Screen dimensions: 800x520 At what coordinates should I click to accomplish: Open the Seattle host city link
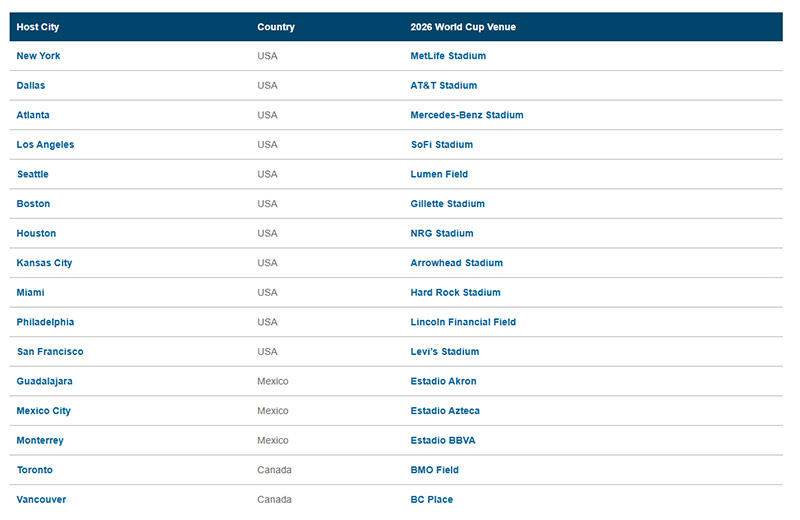(33, 174)
